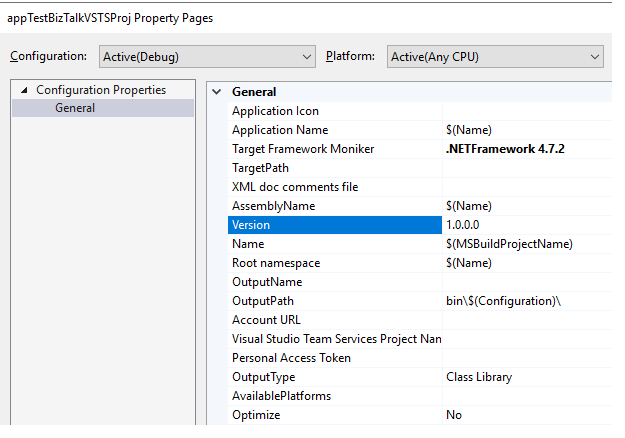The height and width of the screenshot is (438, 625).
Task: Click the empty Account URL value field
Action: (x=527, y=320)
